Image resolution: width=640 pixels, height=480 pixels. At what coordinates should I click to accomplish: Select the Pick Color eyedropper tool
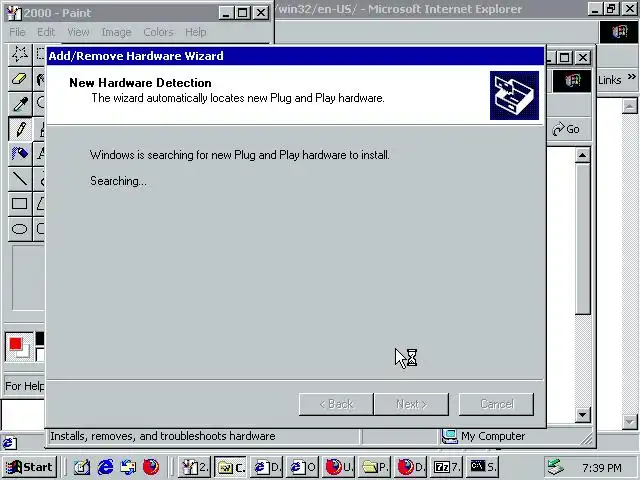(20, 104)
